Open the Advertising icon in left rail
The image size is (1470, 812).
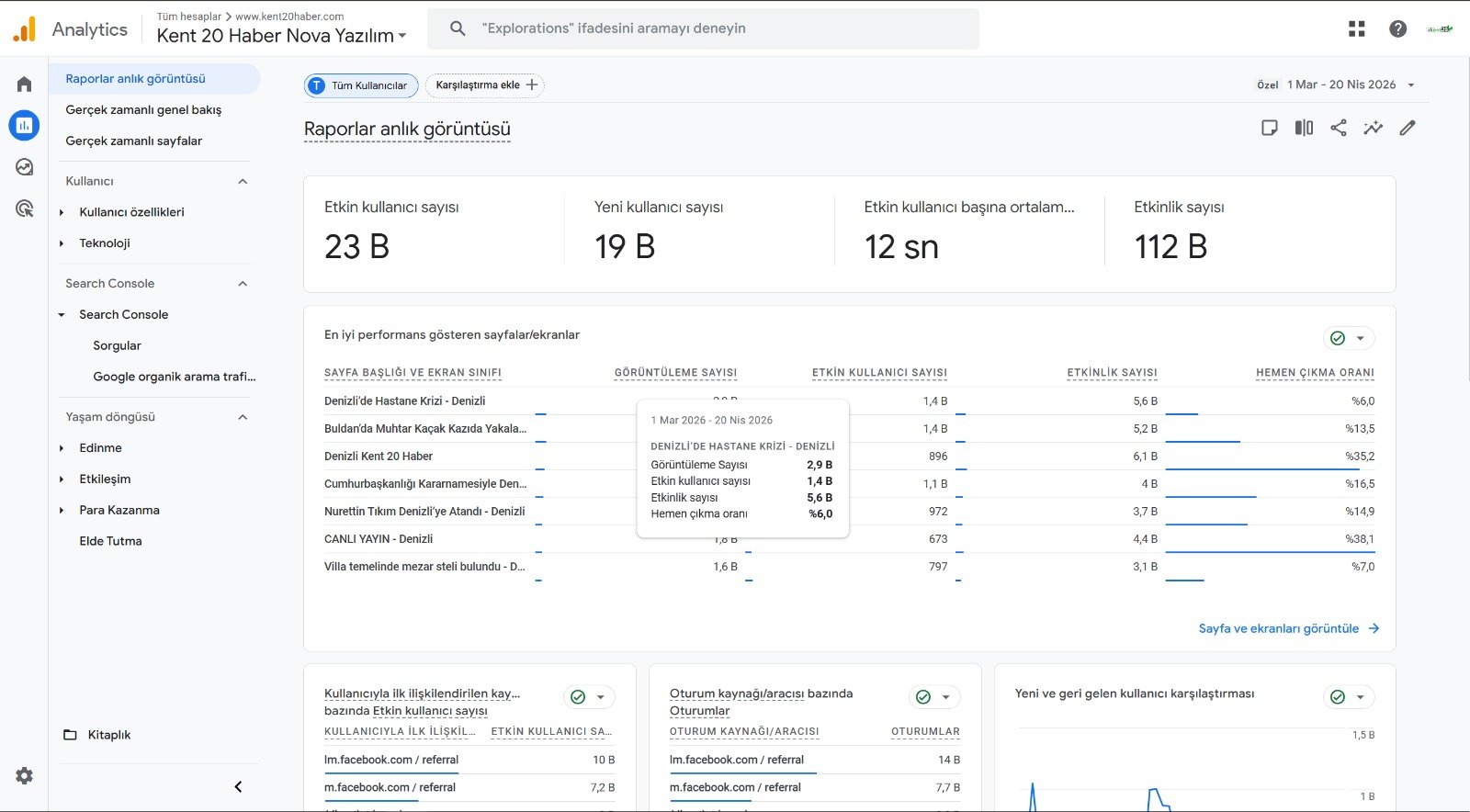tap(25, 209)
